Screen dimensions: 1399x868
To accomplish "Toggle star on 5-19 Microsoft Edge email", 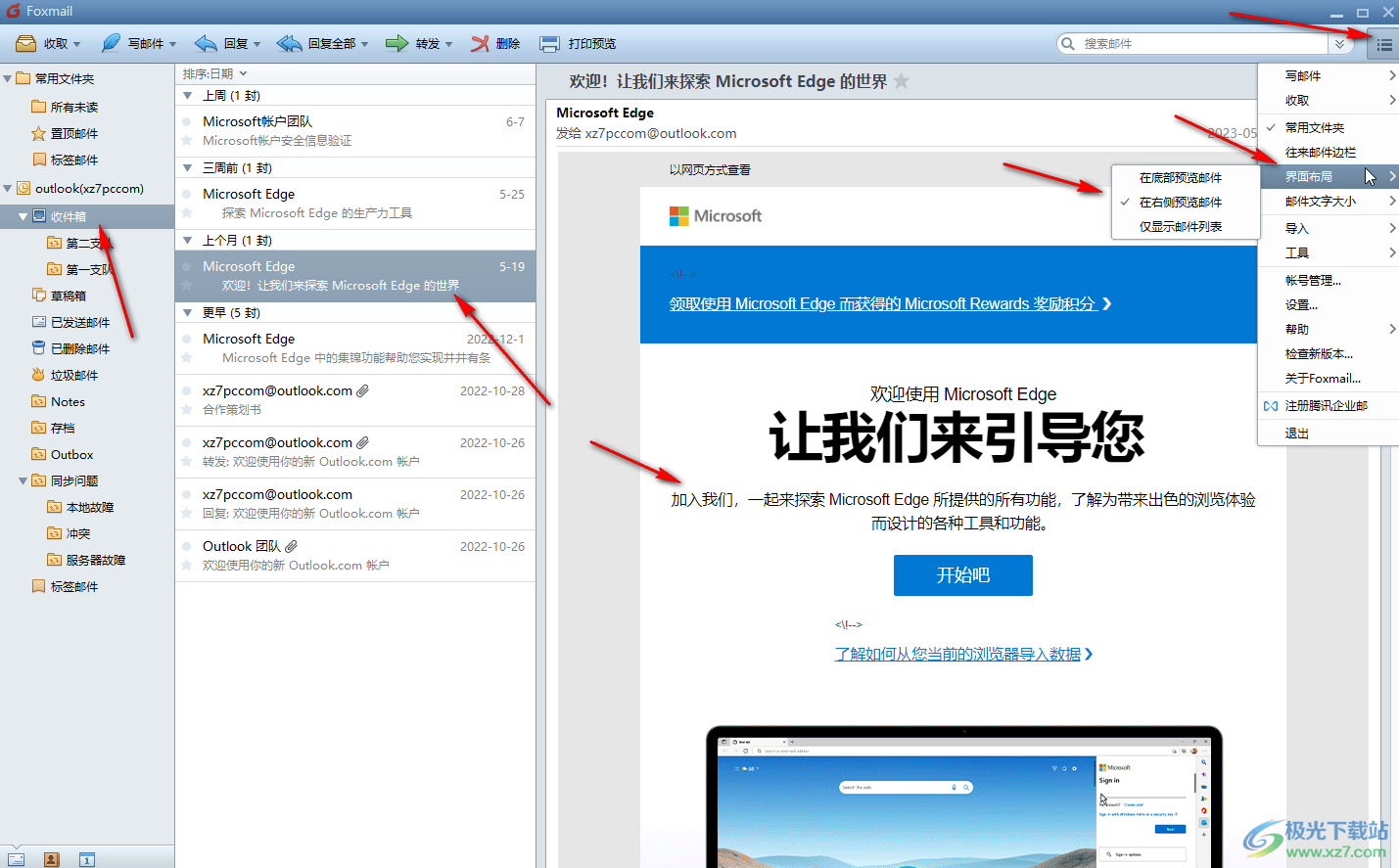I will coord(186,286).
